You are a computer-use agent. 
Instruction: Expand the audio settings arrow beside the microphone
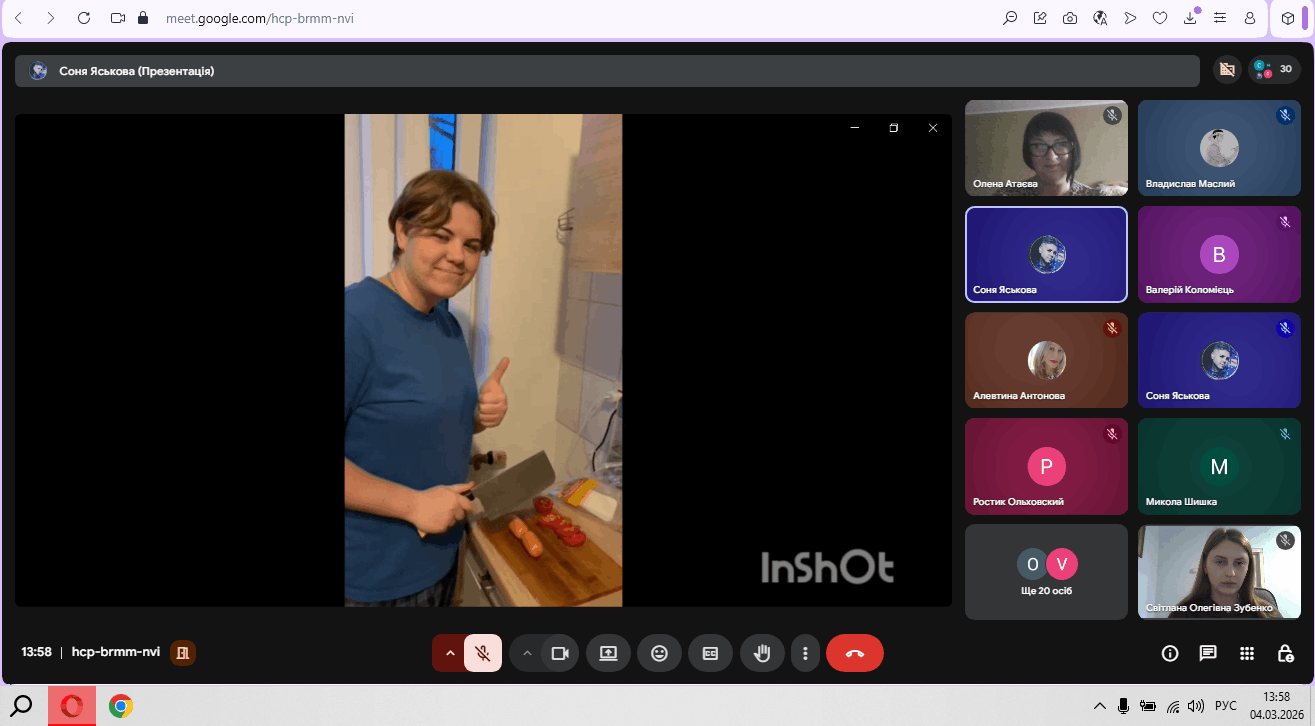[x=450, y=653]
